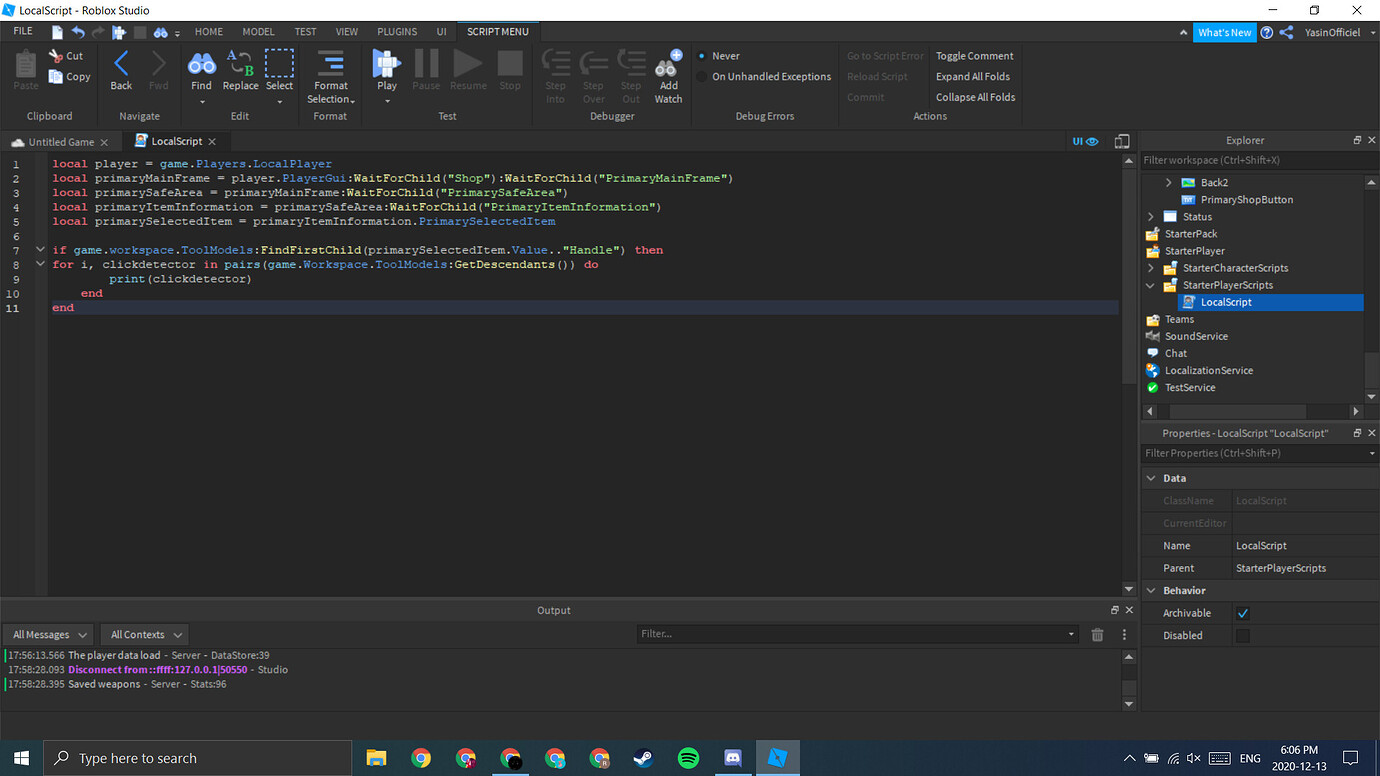Open the All Messages dropdown in Output

[47, 633]
